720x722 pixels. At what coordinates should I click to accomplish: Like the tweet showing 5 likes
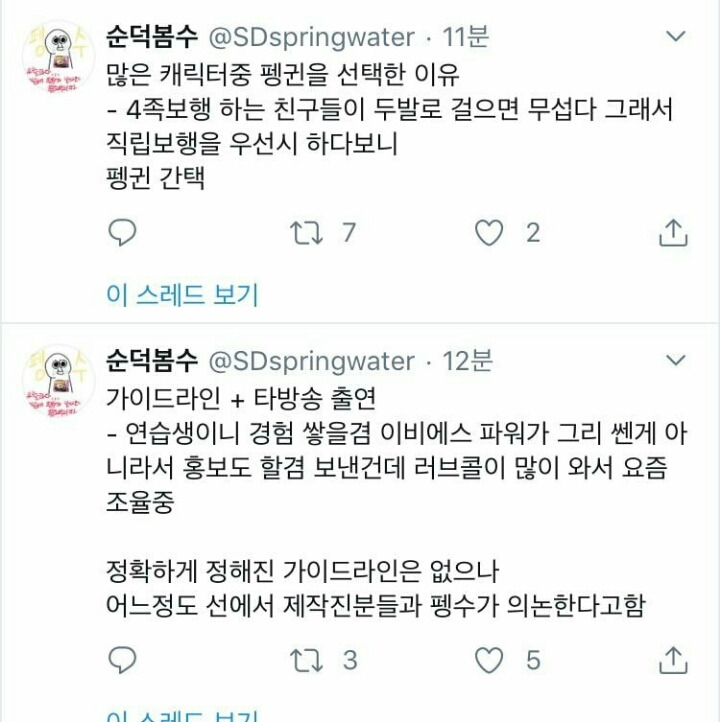[489, 660]
